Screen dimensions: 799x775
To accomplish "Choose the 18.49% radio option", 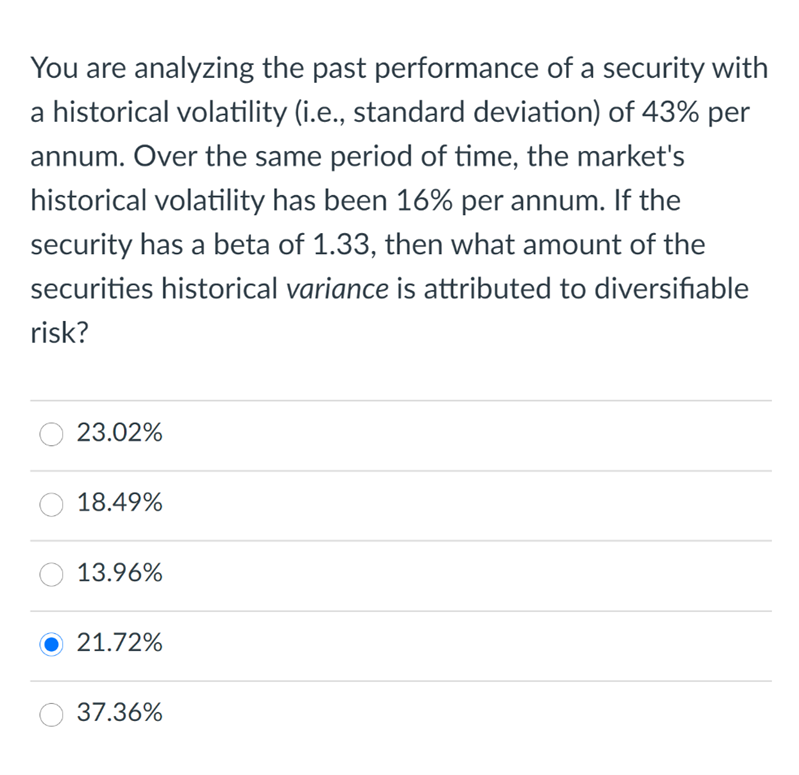I will [51, 504].
